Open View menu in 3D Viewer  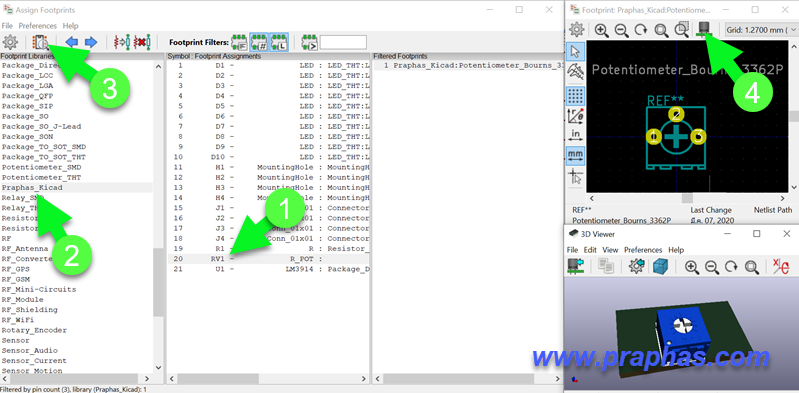click(x=610, y=250)
